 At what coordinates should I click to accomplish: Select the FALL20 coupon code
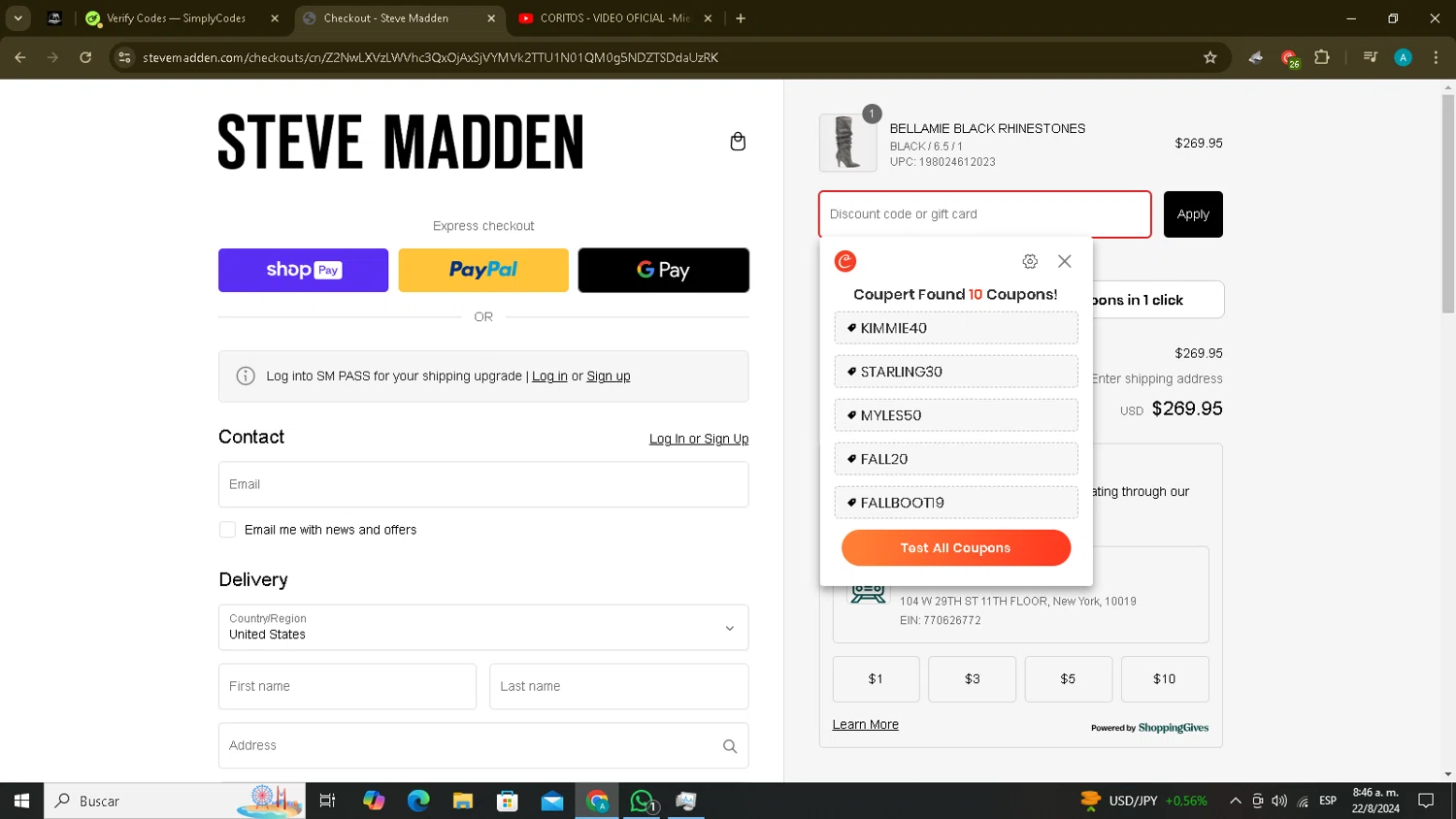point(956,459)
